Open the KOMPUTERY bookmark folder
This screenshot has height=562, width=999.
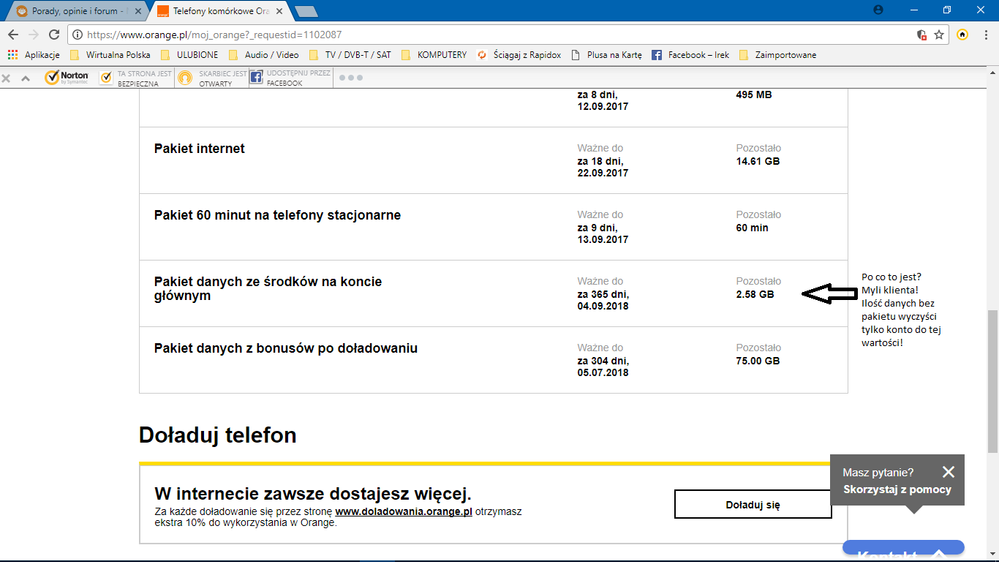click(x=434, y=55)
